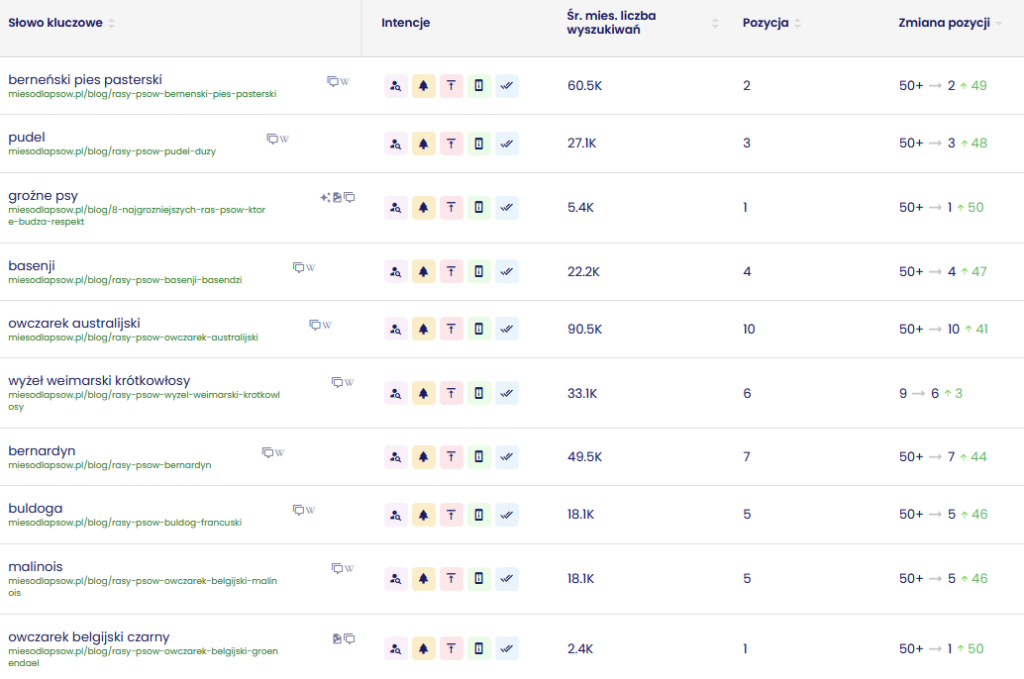Screen dimensions: 1024x679
Task: Click the image SERP icon beside owczarek belgijski czarny
Action: point(337,638)
